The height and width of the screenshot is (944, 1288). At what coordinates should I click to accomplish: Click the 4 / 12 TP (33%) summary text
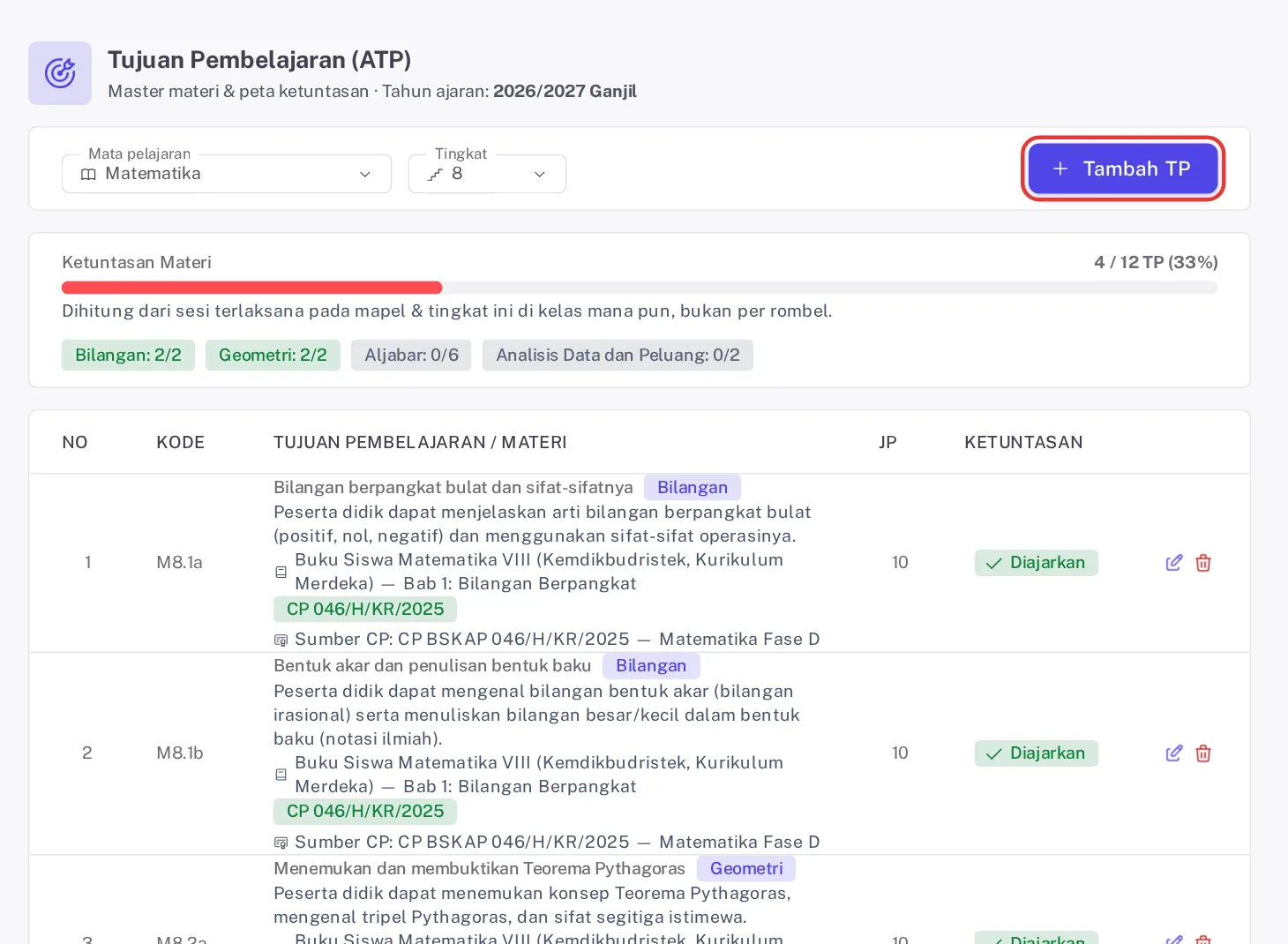(1156, 262)
